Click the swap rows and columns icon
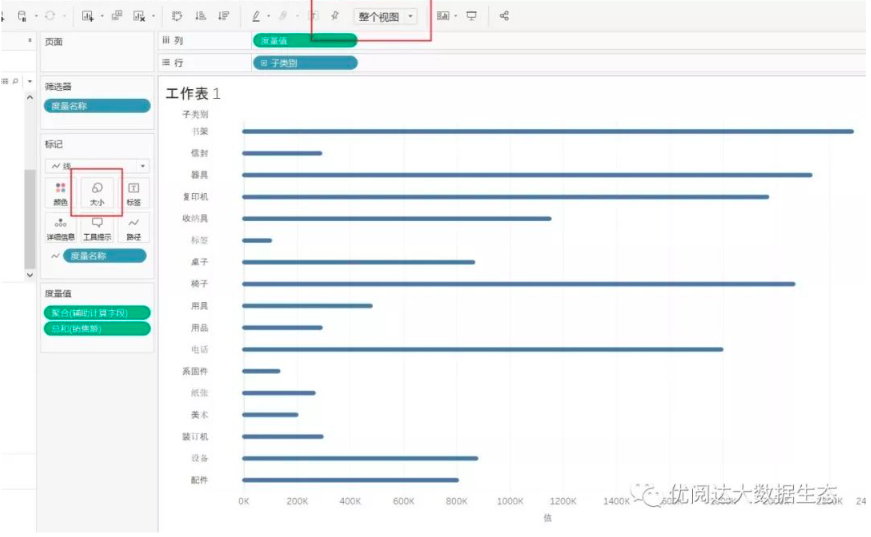Image resolution: width=871 pixels, height=537 pixels. click(x=177, y=16)
